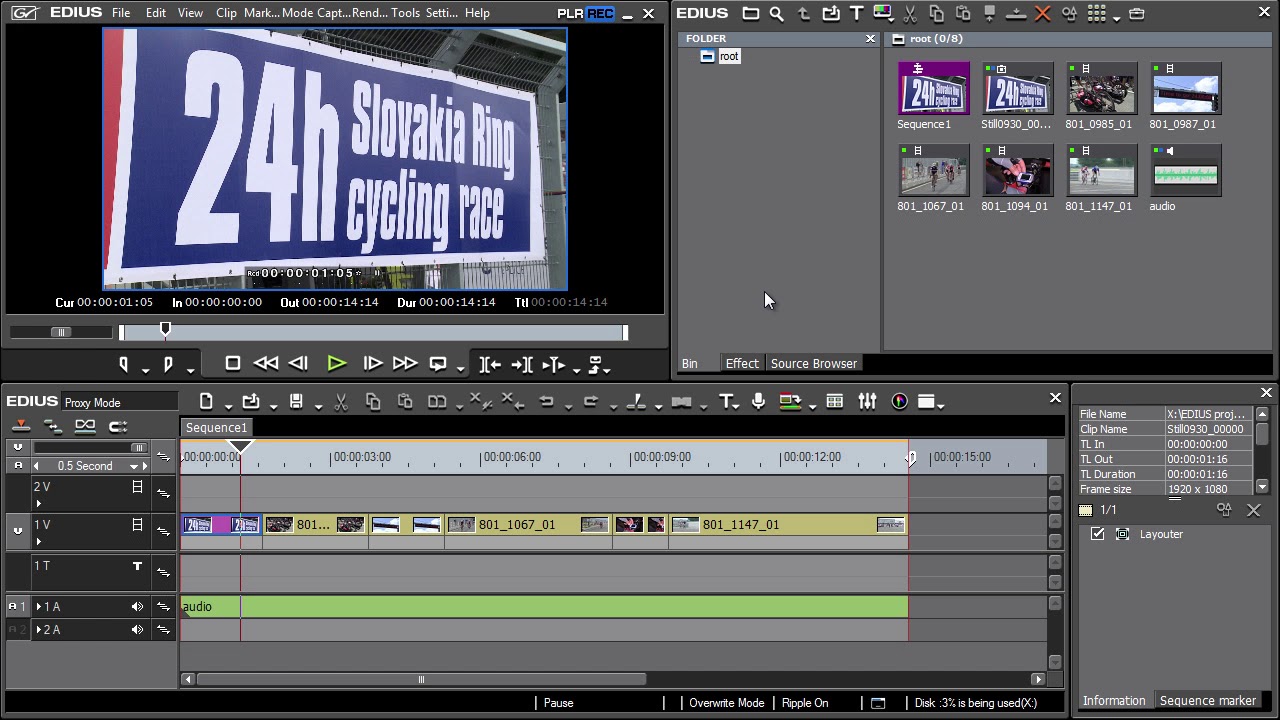The image size is (1280, 720).
Task: Click the PLR player mode button
Action: coord(571,14)
